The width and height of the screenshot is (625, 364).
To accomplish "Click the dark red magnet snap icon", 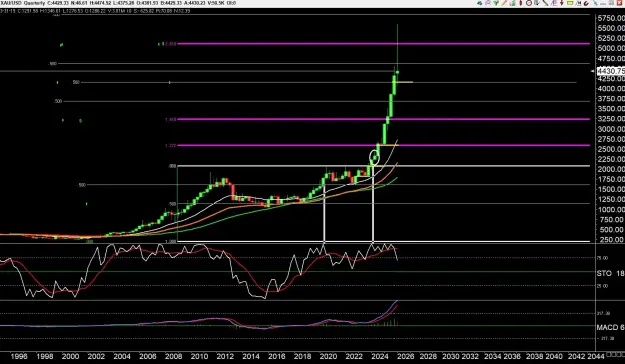I will tap(586, 3).
